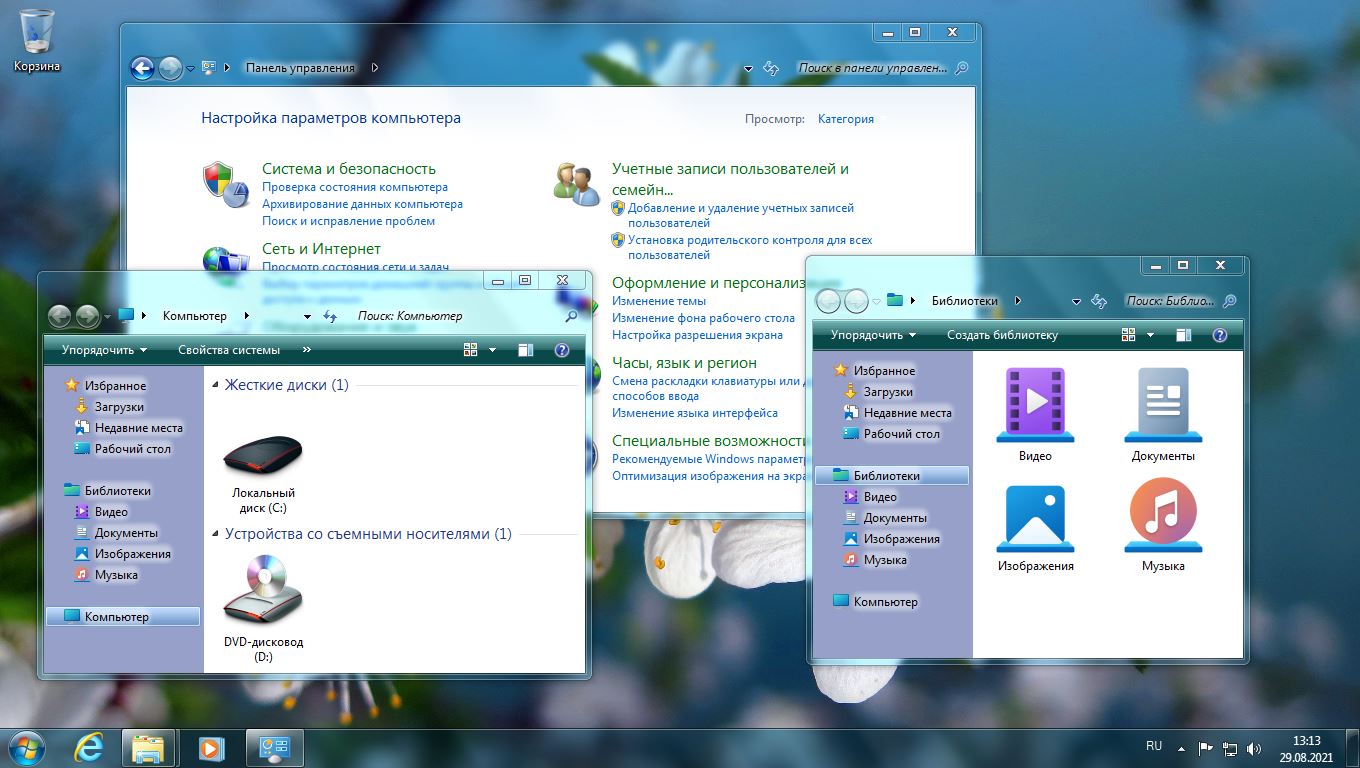
Task: Open the network icon in system tray
Action: coord(1230,748)
